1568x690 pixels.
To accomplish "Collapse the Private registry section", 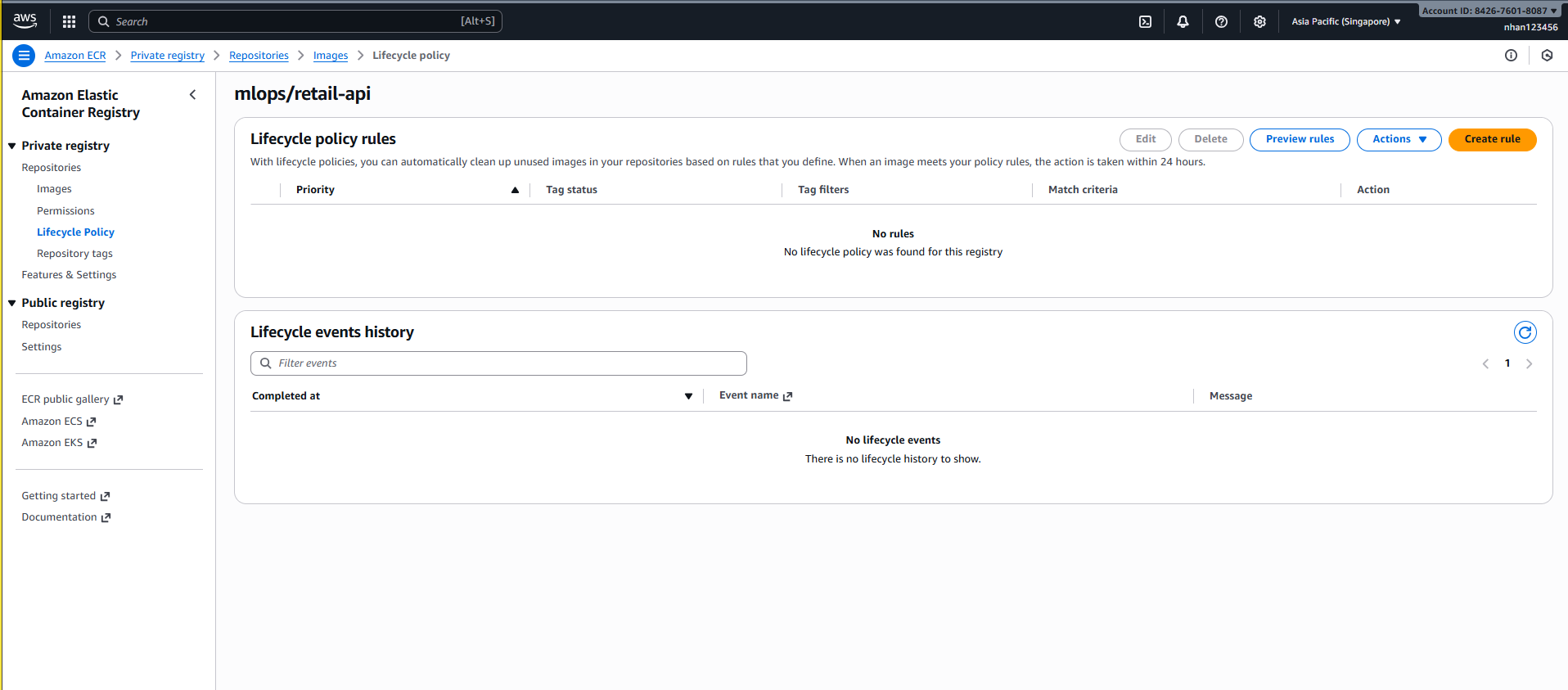I will coord(12,146).
